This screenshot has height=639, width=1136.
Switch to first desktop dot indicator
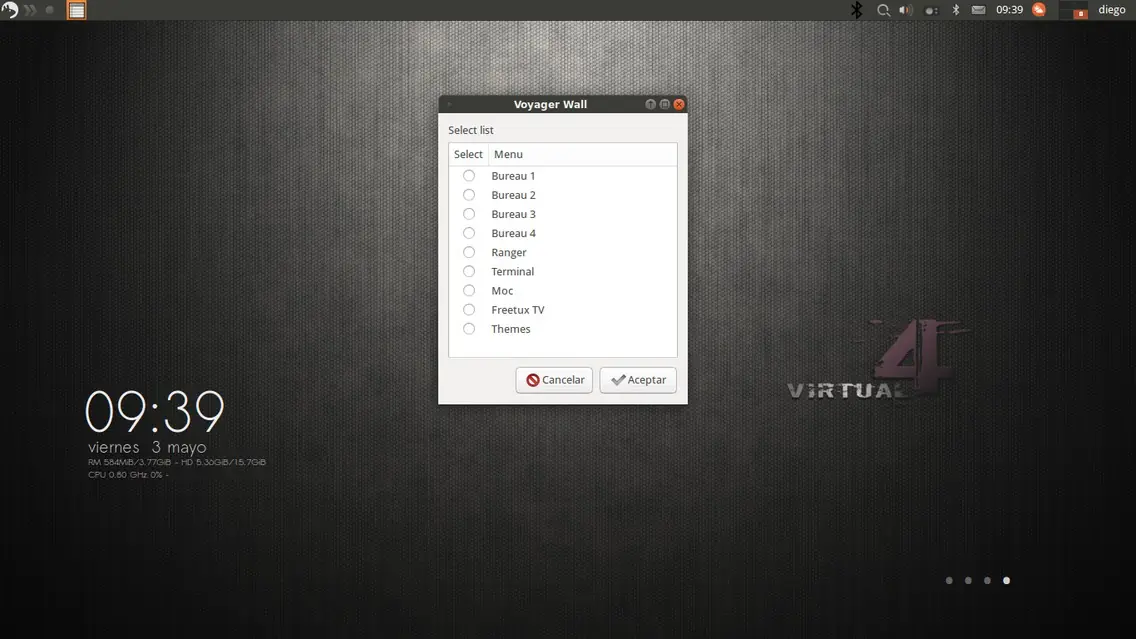(949, 580)
